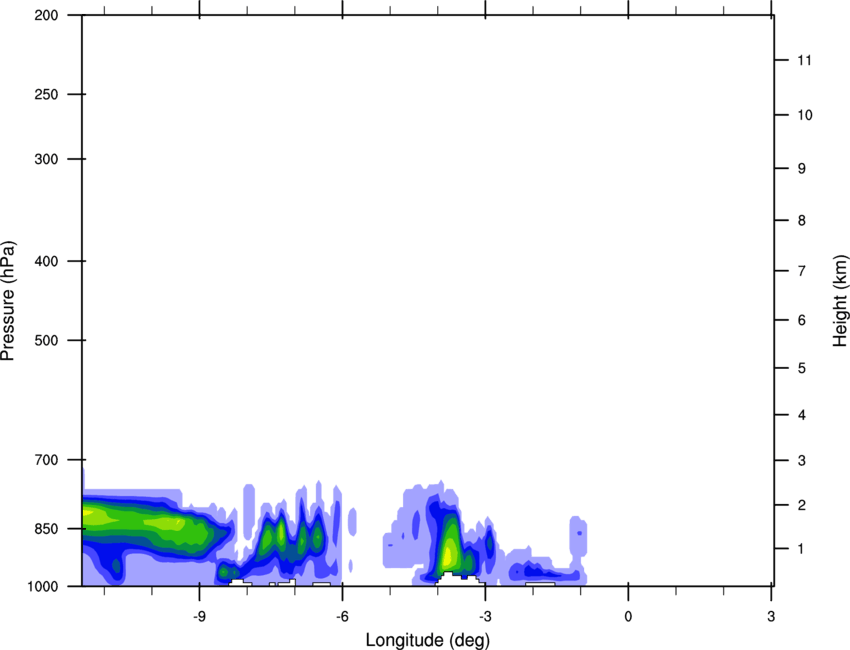Viewport: 850px width, 650px height.
Task: Select the 400 pressure tick label
Action: pos(46,261)
